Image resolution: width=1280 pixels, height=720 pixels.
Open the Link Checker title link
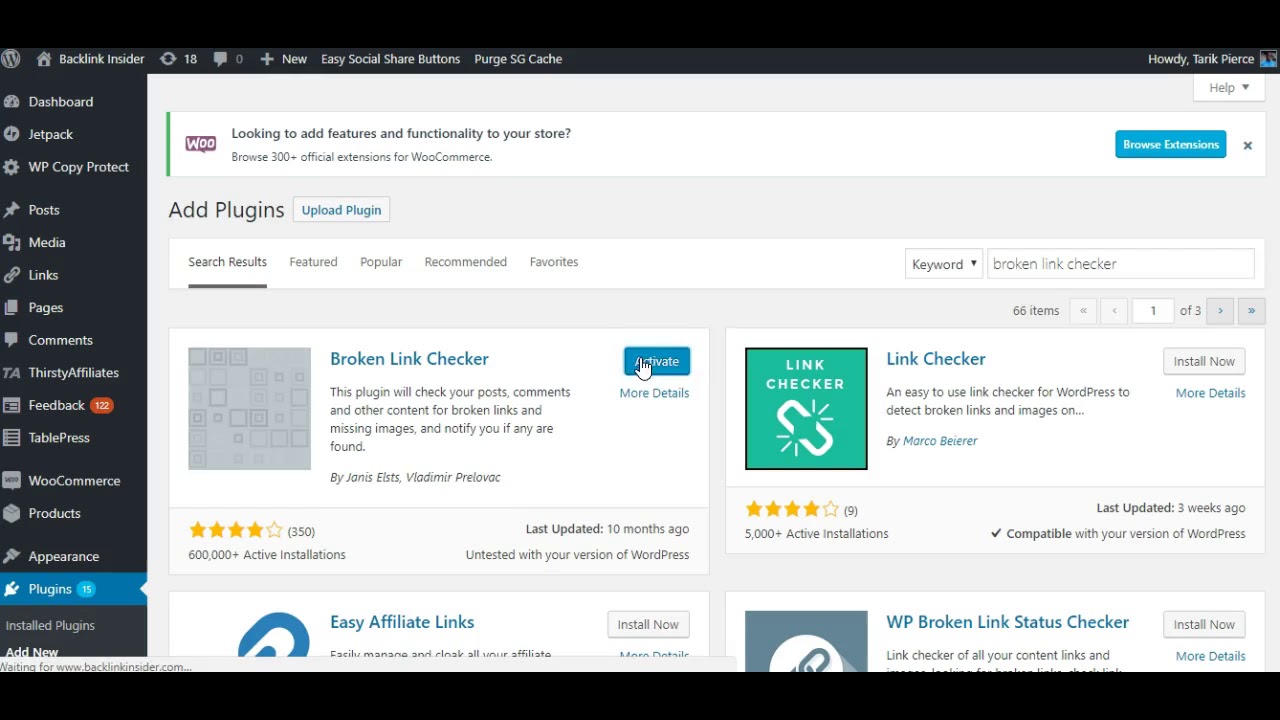(936, 359)
